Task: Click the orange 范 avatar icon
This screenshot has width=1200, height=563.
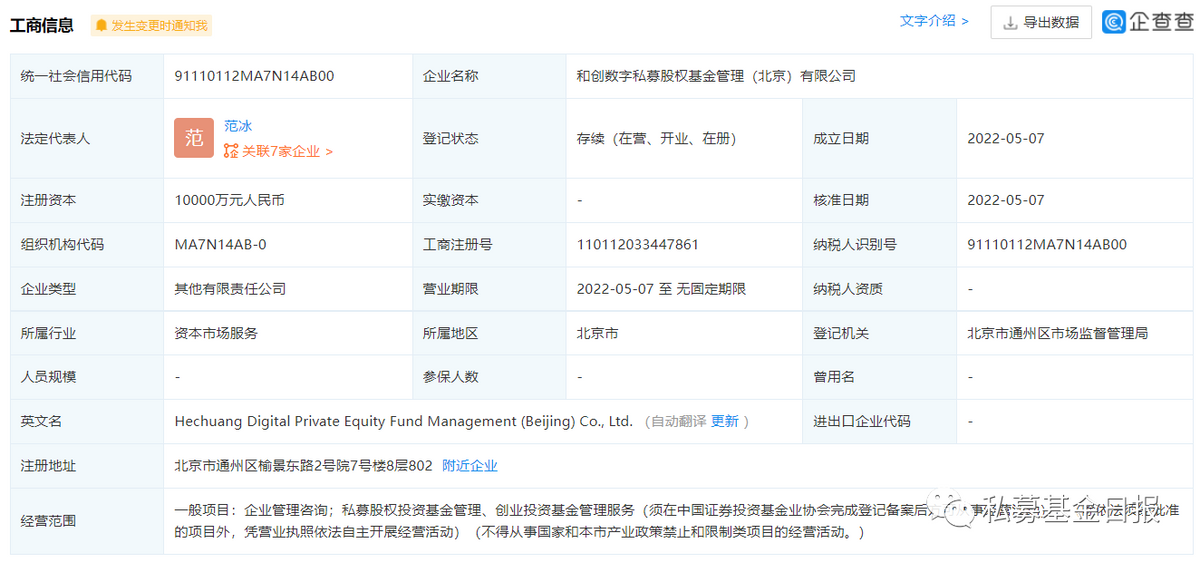Action: (x=194, y=138)
